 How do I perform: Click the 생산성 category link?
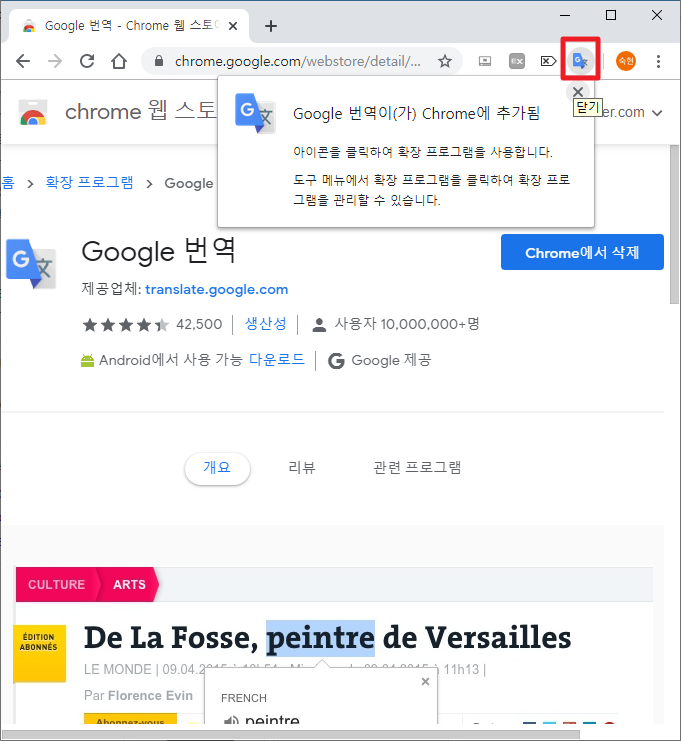pyautogui.click(x=266, y=324)
